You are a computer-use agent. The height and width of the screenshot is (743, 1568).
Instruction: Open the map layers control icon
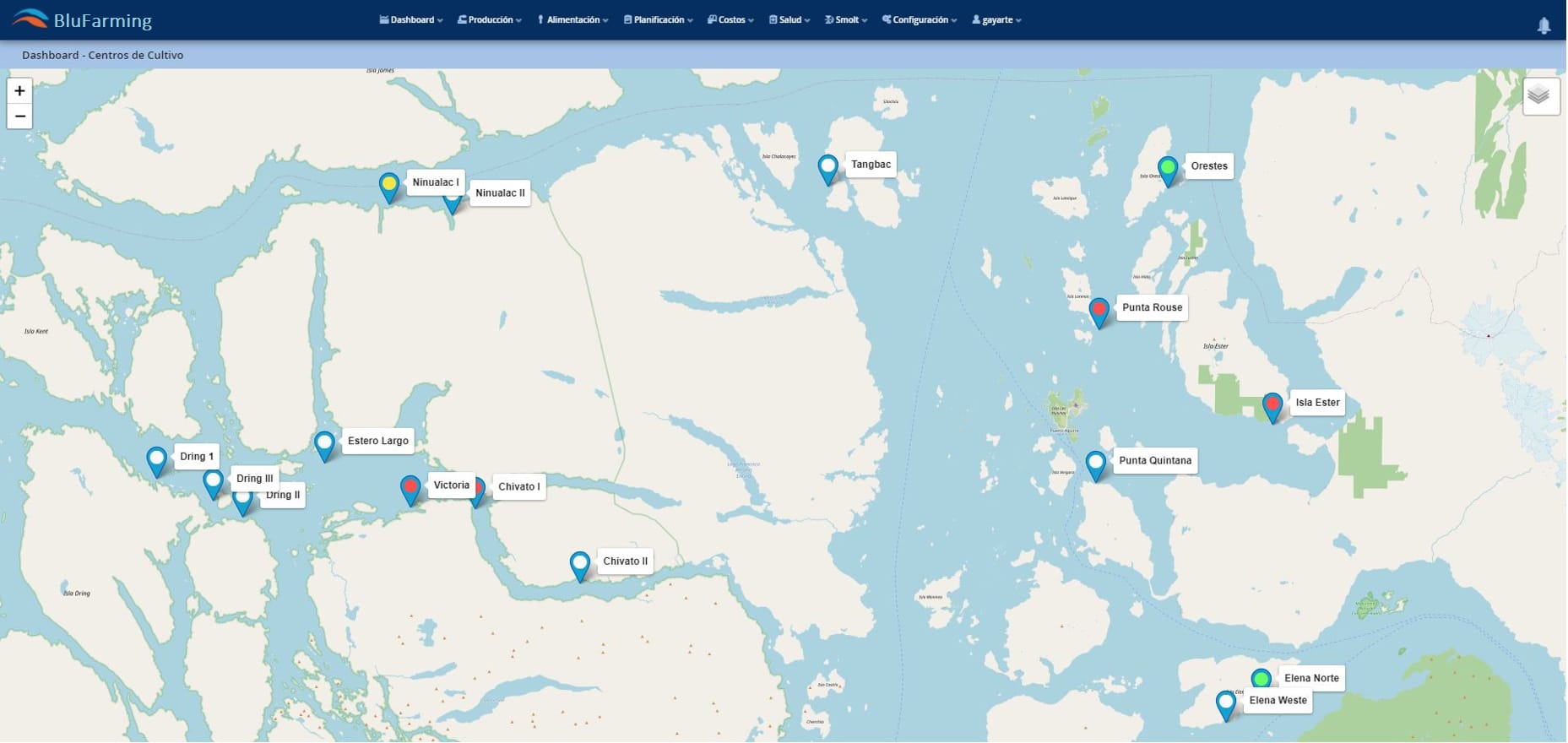coord(1539,95)
